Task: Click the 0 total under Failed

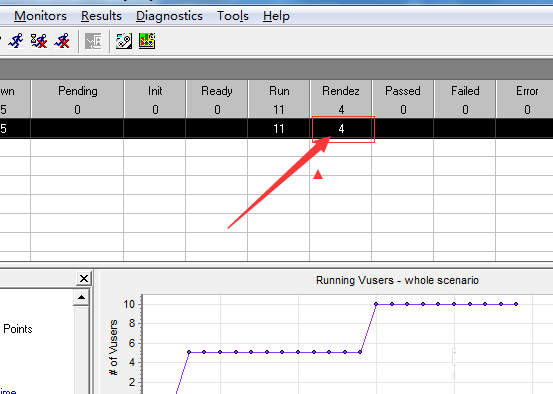Action: [465, 110]
